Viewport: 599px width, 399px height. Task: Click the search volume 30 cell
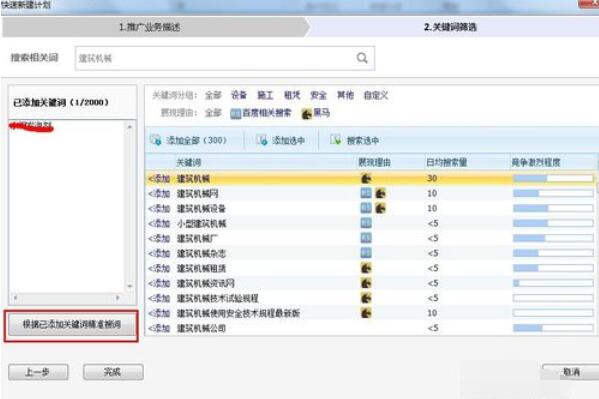432,178
